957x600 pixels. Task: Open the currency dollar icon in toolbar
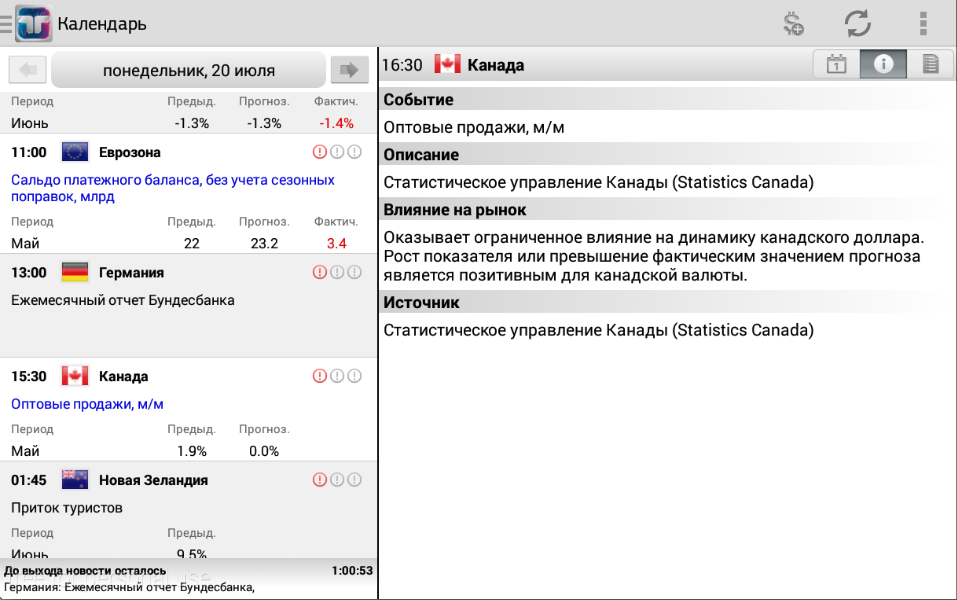(x=793, y=24)
